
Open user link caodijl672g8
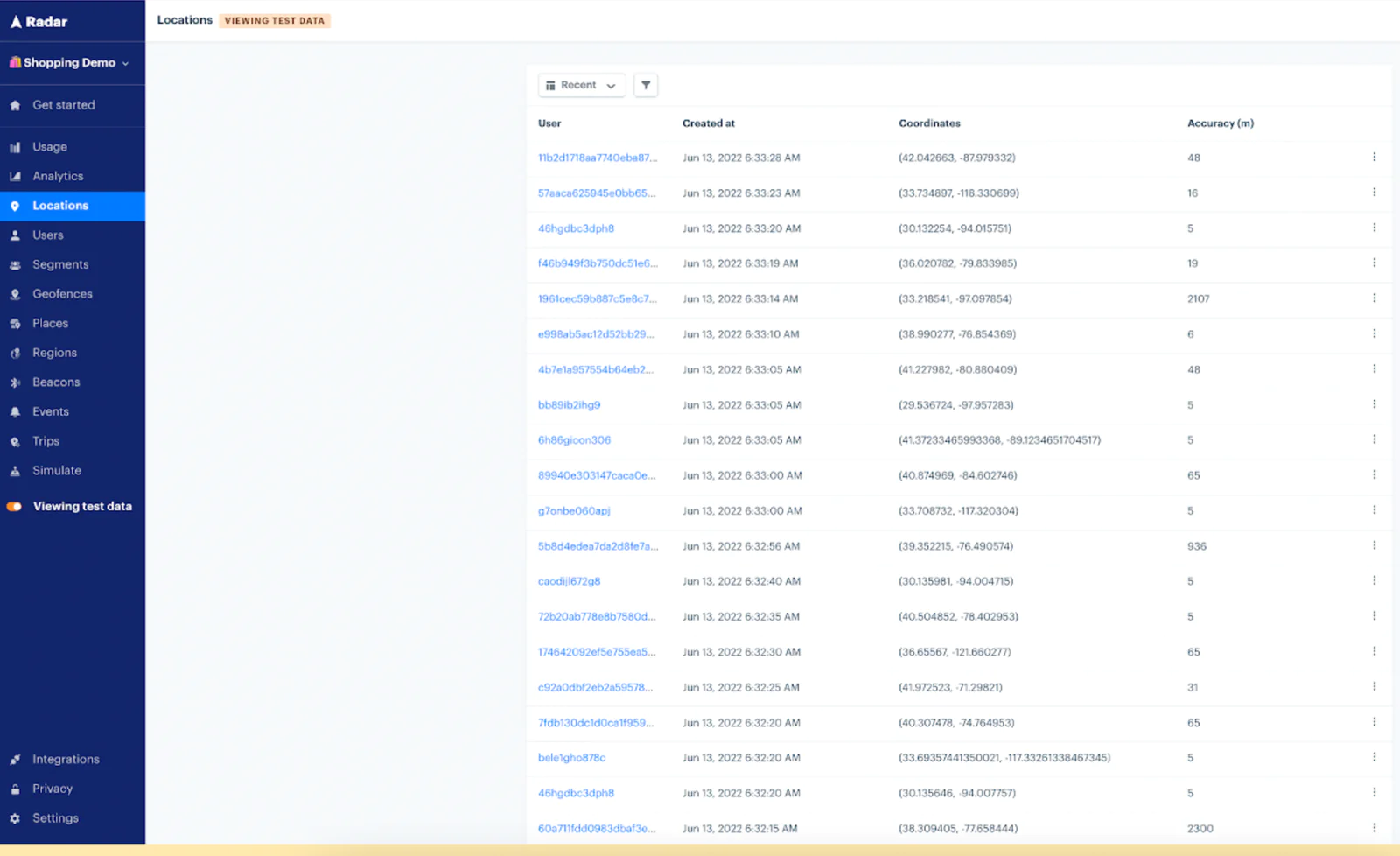click(x=569, y=581)
